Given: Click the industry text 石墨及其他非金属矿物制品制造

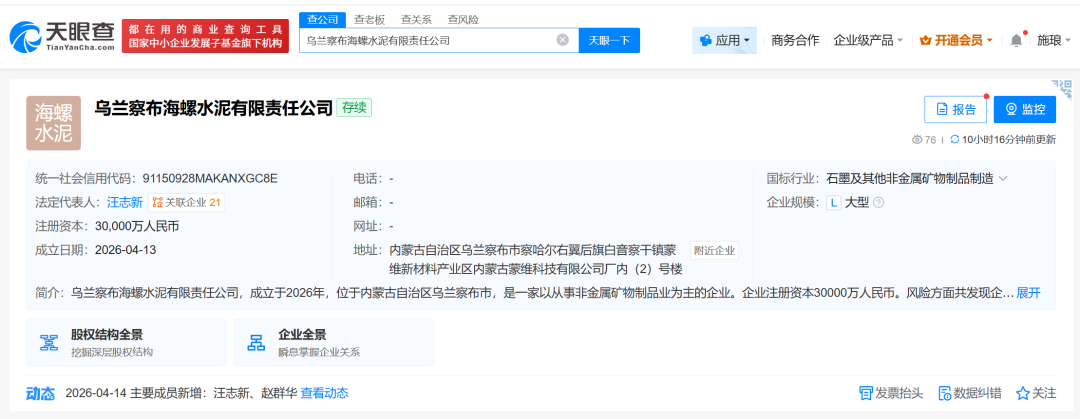Looking at the screenshot, I should 910,179.
